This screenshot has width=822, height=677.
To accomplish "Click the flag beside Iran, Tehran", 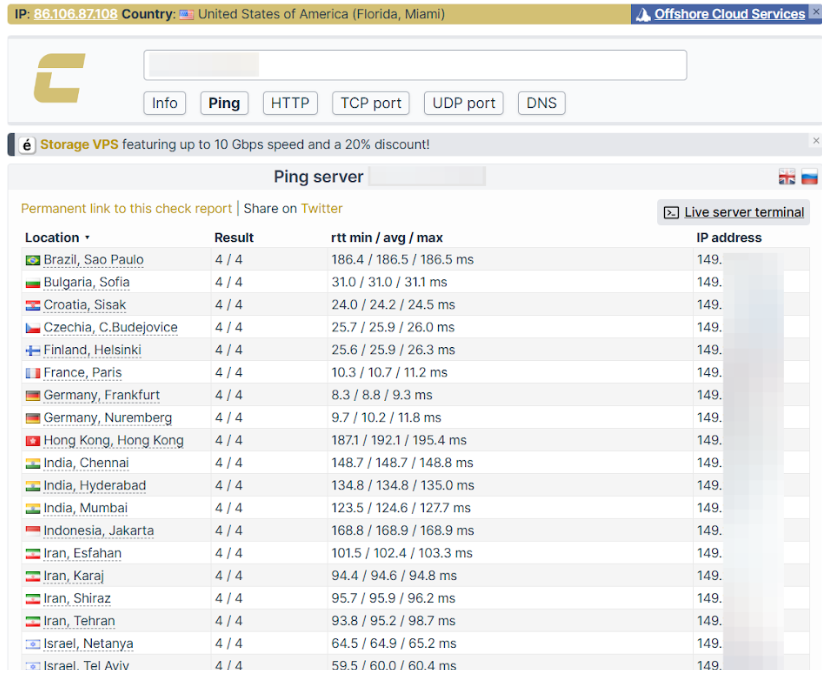I will (x=33, y=621).
